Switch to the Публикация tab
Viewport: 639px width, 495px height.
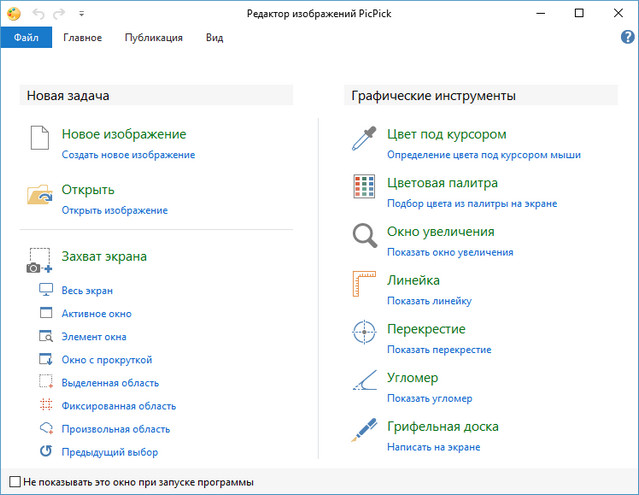coord(153,38)
